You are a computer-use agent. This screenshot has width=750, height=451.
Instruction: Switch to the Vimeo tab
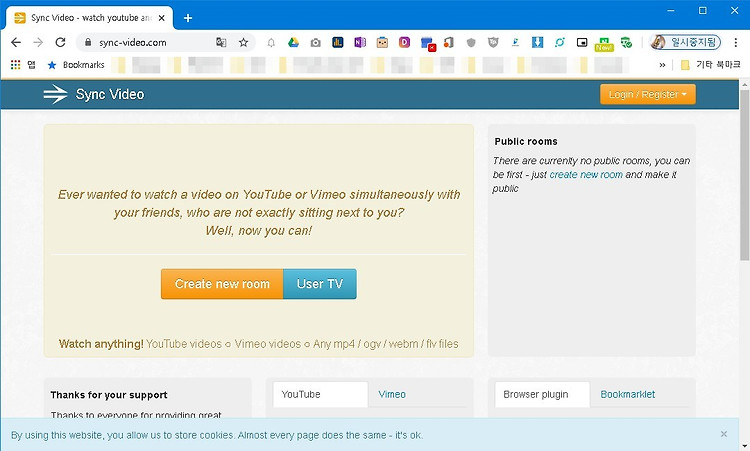pos(392,395)
